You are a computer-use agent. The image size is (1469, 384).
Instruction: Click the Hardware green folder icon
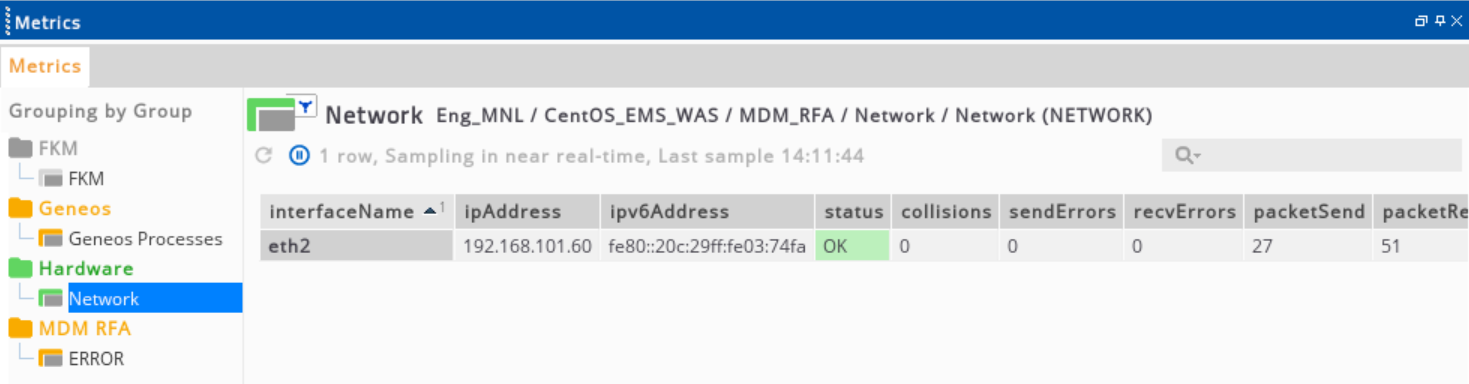21,268
